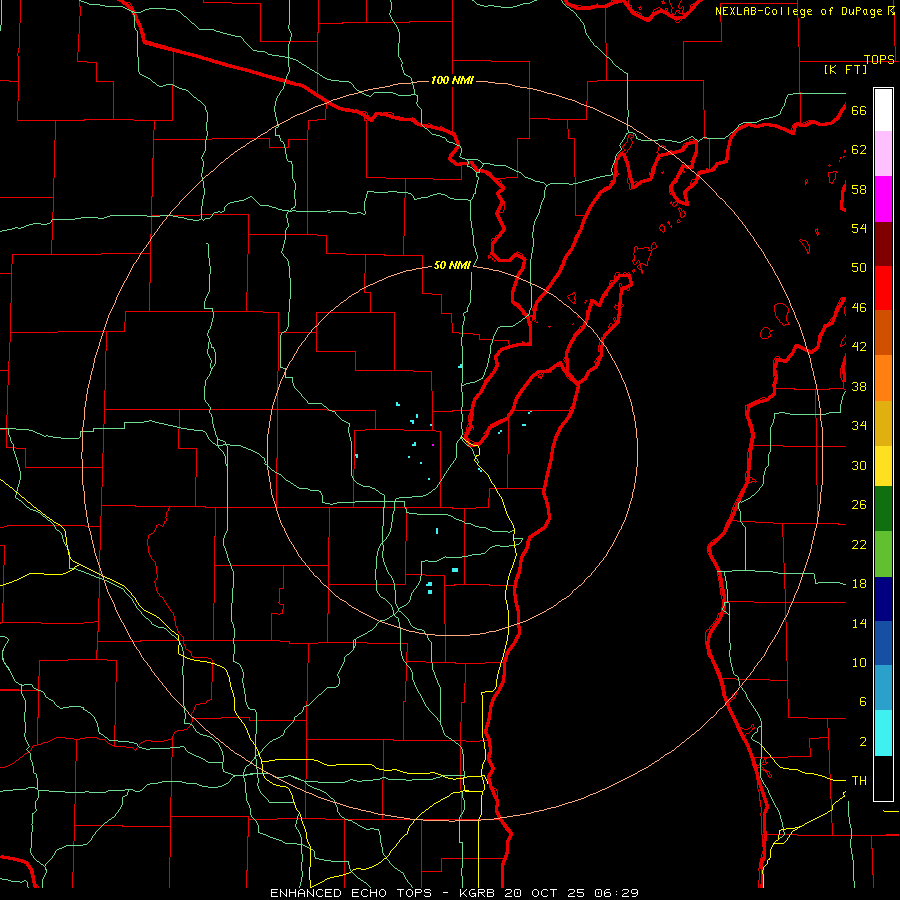900x900 pixels.
Task: Click the dark red 54 kft swatch
Action: pos(883,243)
